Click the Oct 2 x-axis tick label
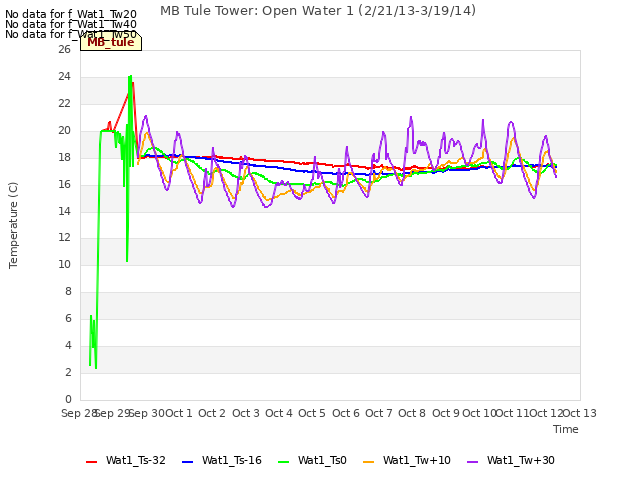The image size is (640, 480). (x=212, y=413)
